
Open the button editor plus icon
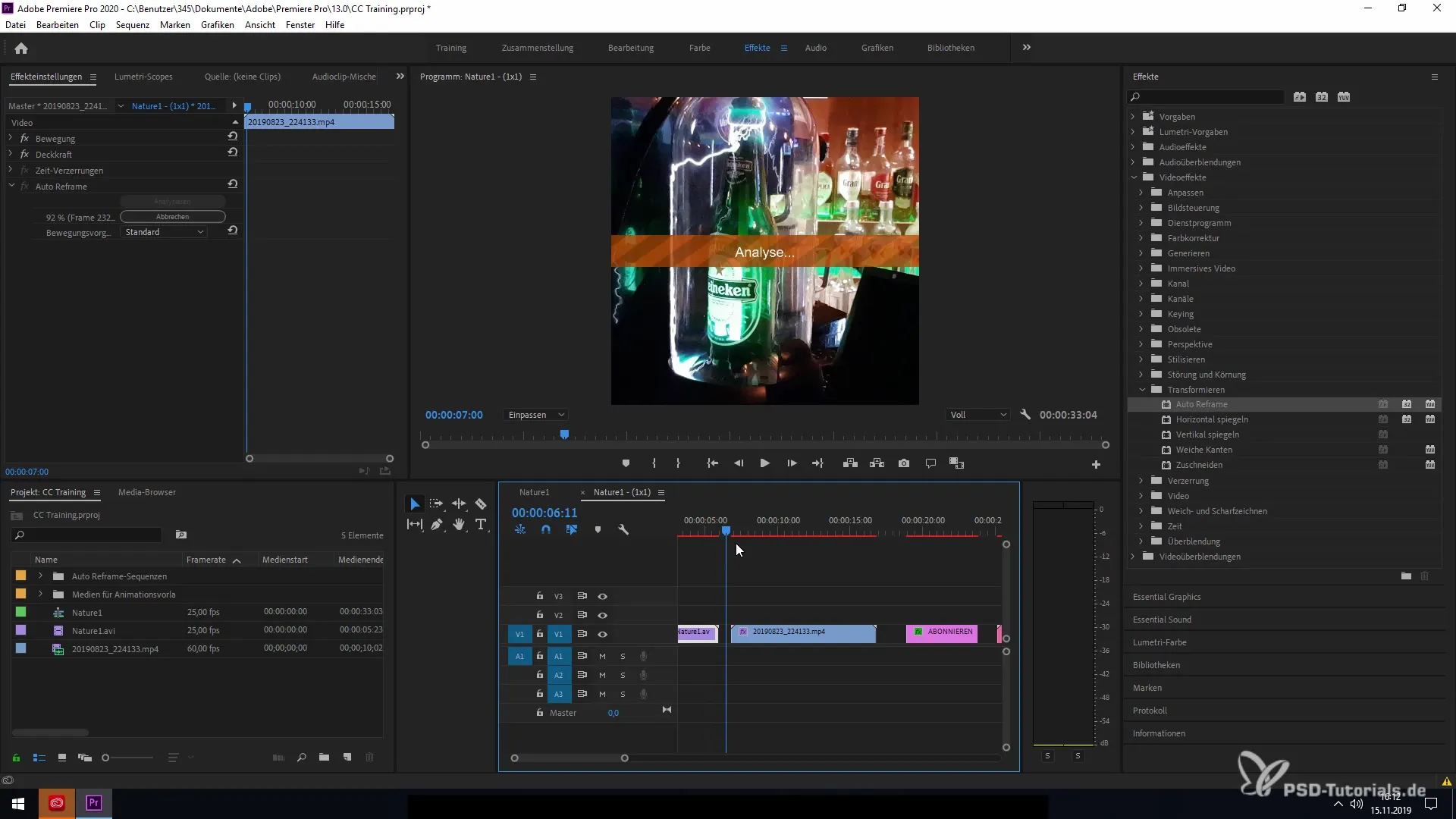click(1096, 464)
